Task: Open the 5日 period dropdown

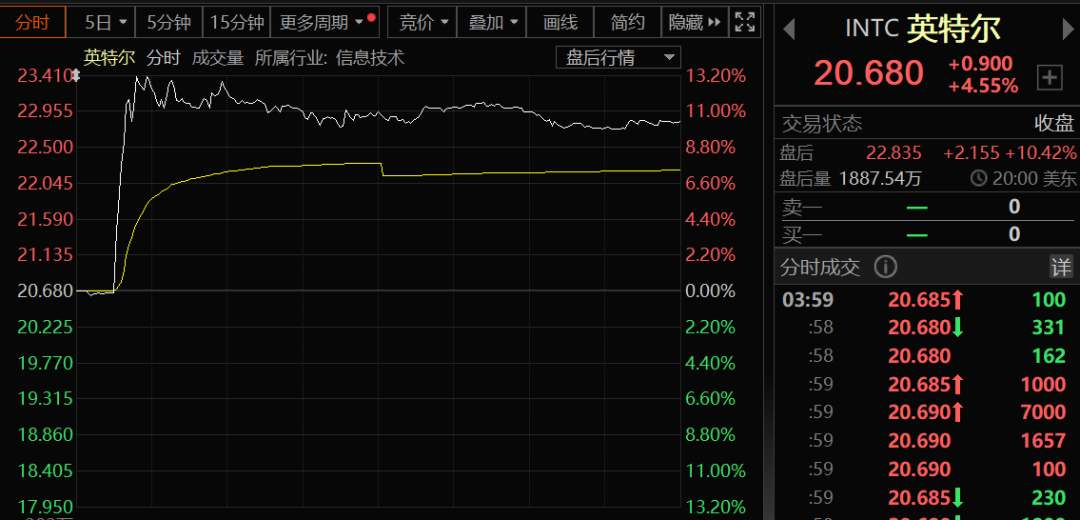Action: click(105, 22)
